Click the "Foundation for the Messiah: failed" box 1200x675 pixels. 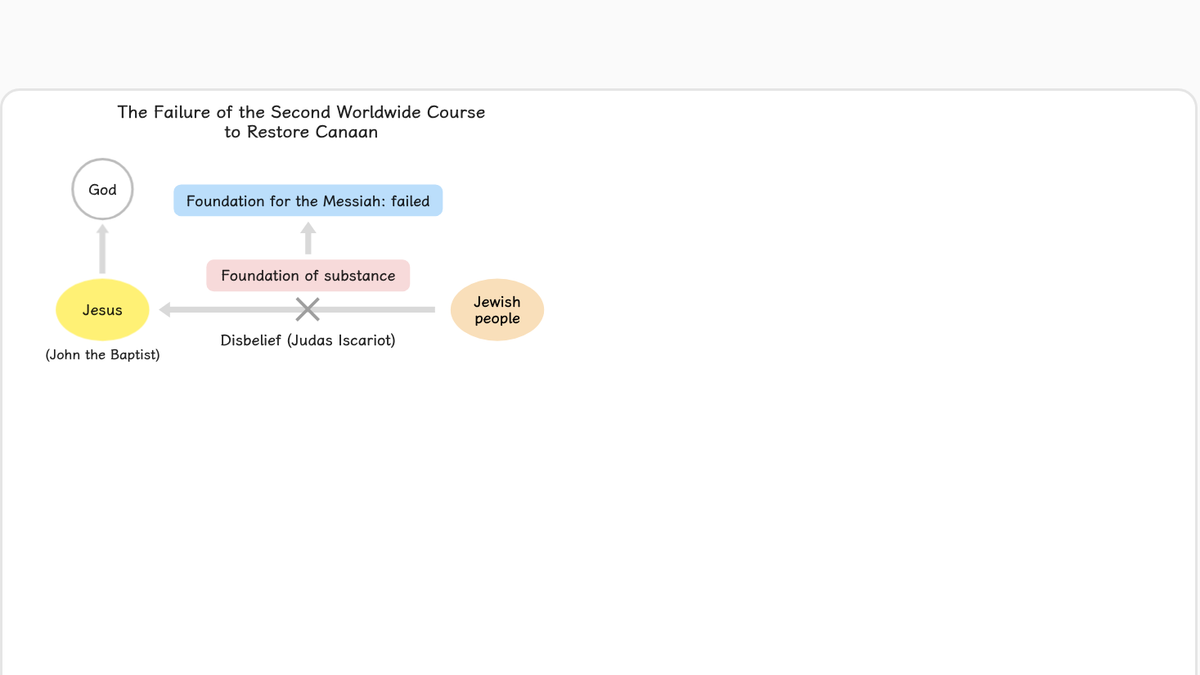308,201
